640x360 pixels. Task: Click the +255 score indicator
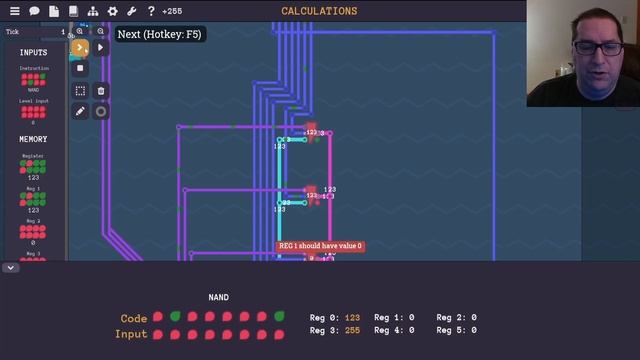coord(172,11)
